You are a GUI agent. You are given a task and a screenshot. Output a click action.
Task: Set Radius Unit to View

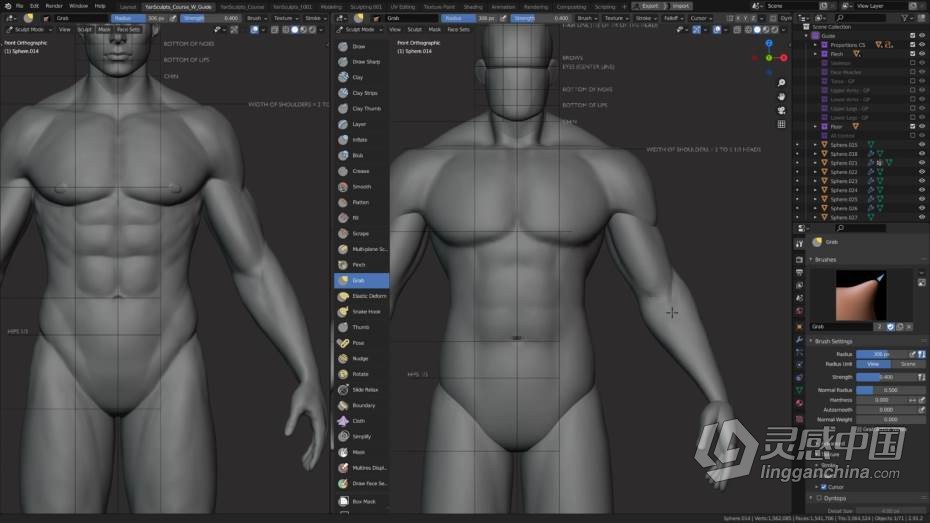pyautogui.click(x=873, y=364)
